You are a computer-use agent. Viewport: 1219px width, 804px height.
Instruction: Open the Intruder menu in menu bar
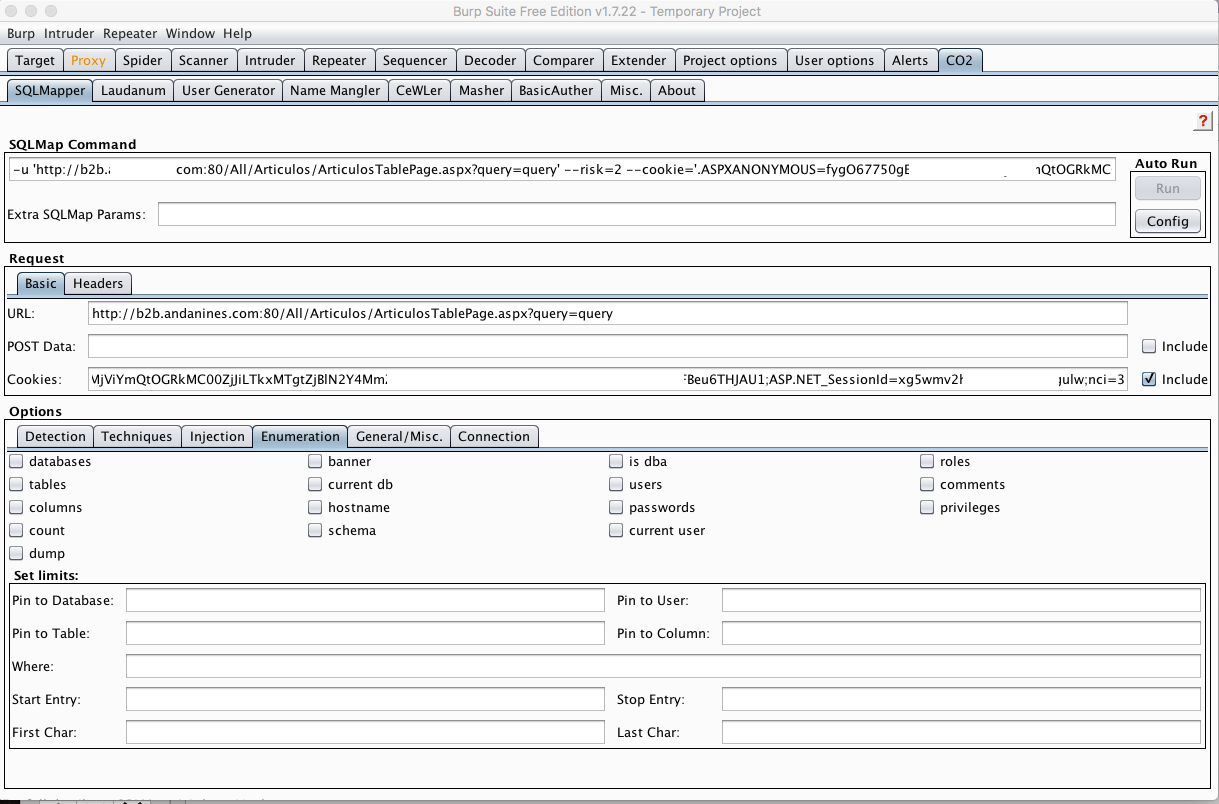pyautogui.click(x=69, y=33)
